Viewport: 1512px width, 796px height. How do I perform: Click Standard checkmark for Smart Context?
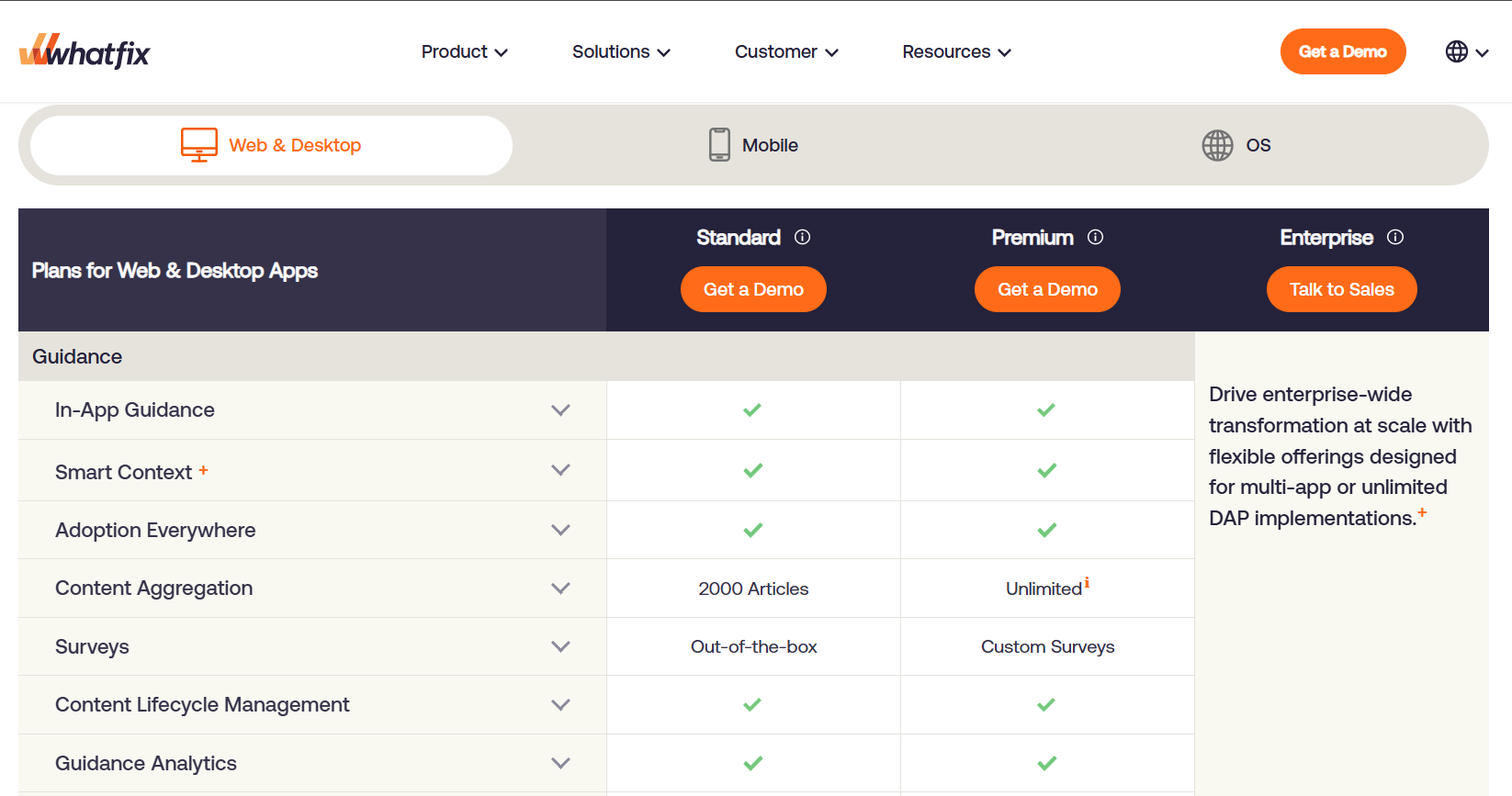click(x=753, y=470)
